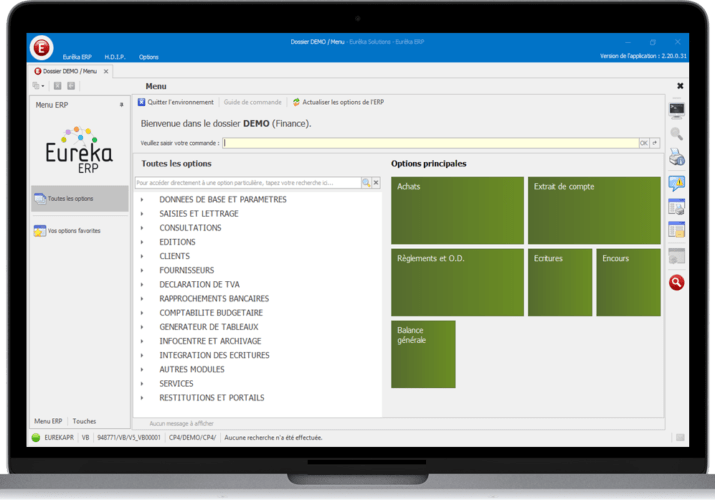Click the red Eureka ERP logo button
This screenshot has height=500, width=715.
click(42, 46)
